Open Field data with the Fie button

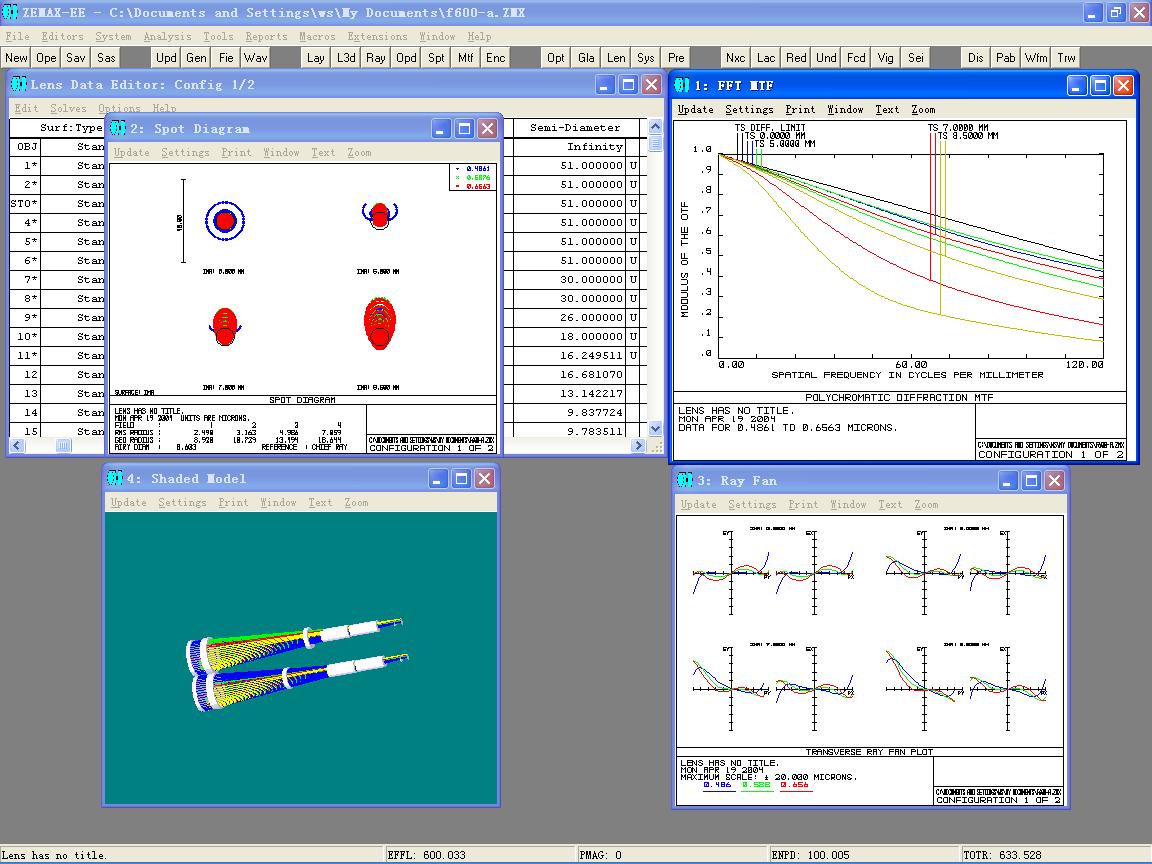(226, 58)
